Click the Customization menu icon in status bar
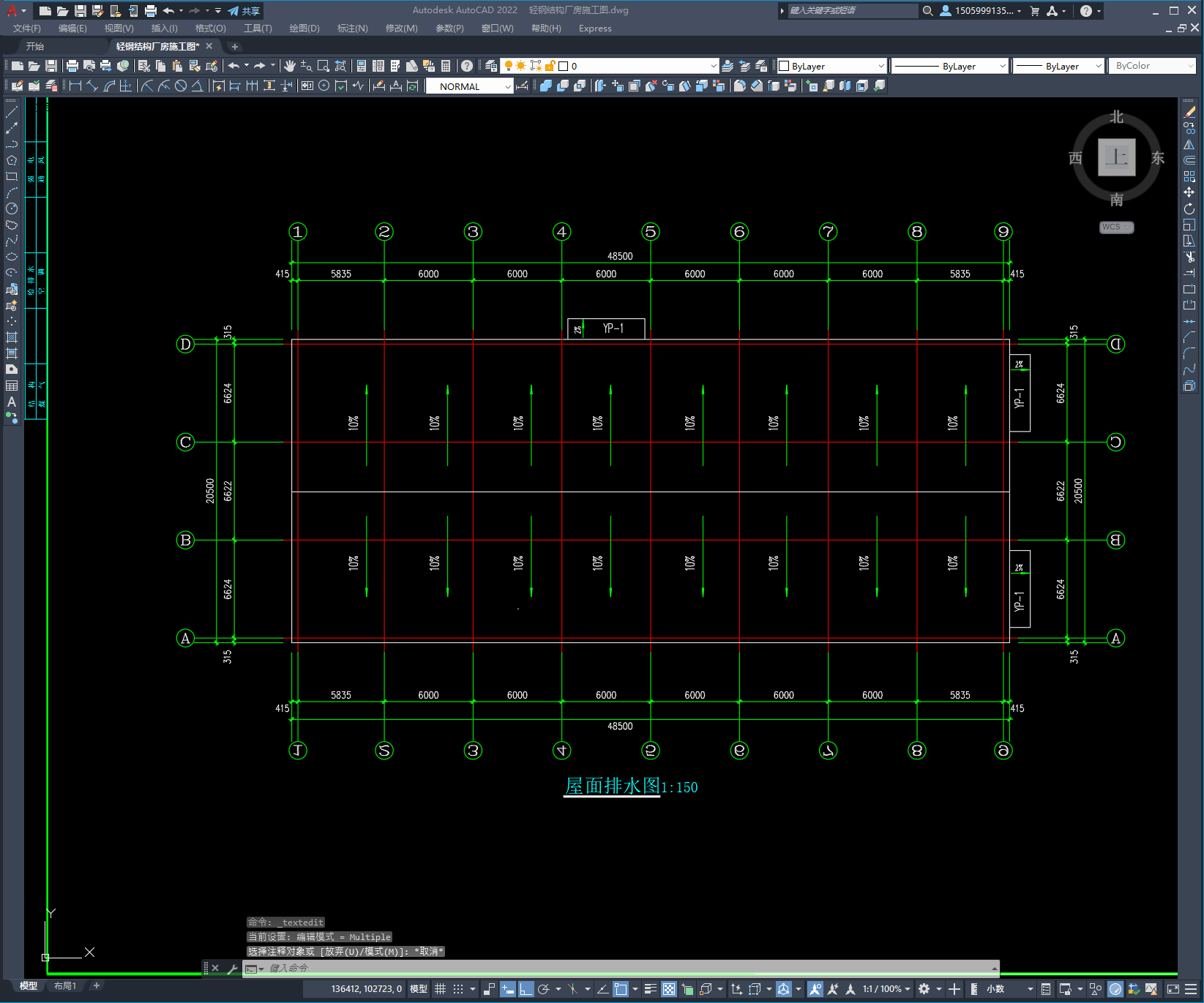This screenshot has width=1204, height=1003. (x=1191, y=989)
